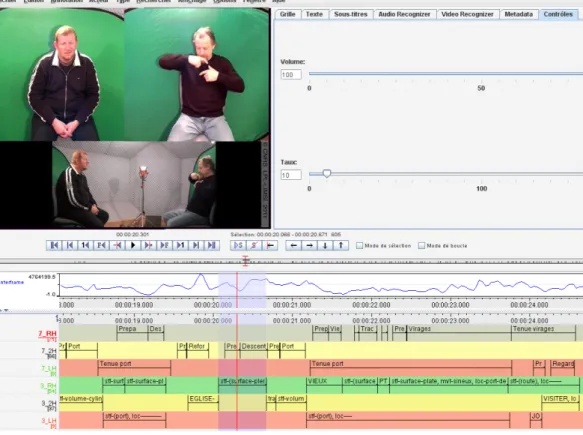This screenshot has height=435, width=583.
Task: Open the Grille tab
Action: click(287, 14)
